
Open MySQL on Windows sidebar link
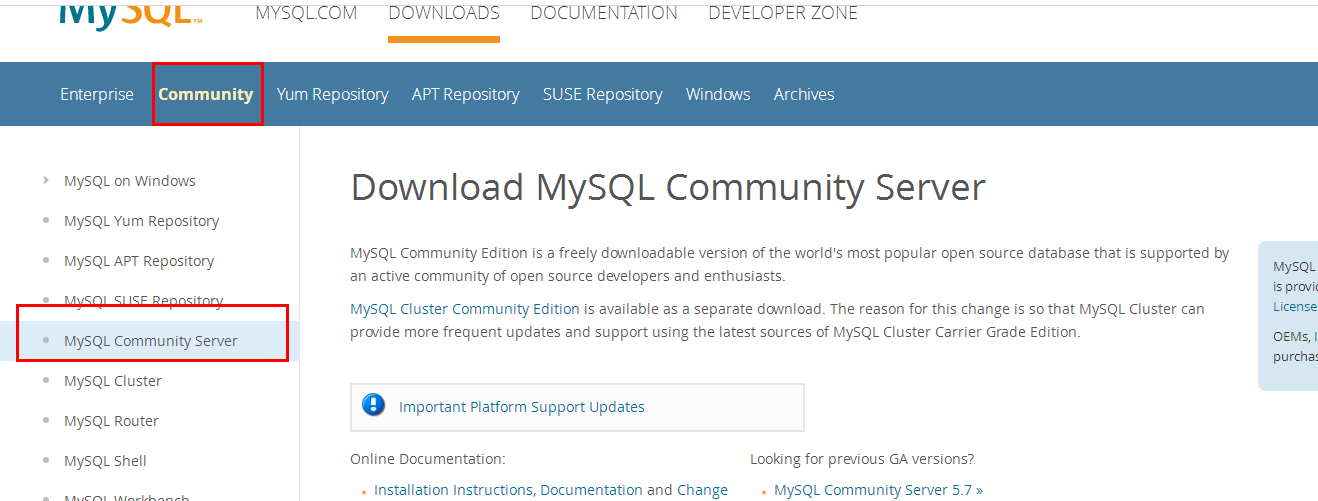(x=130, y=181)
